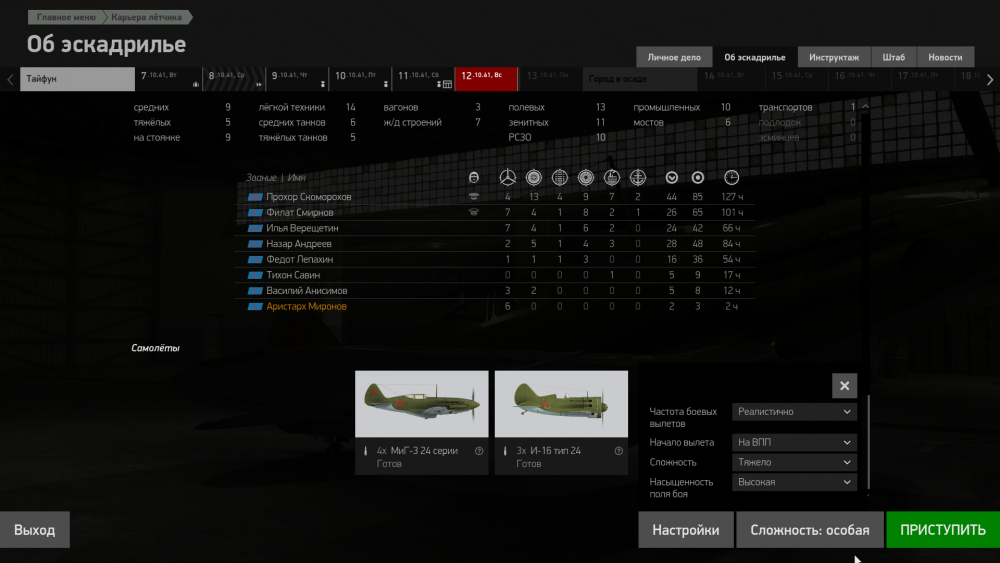Click the И-16 тип 24 aircraft thumbnail

click(x=561, y=404)
